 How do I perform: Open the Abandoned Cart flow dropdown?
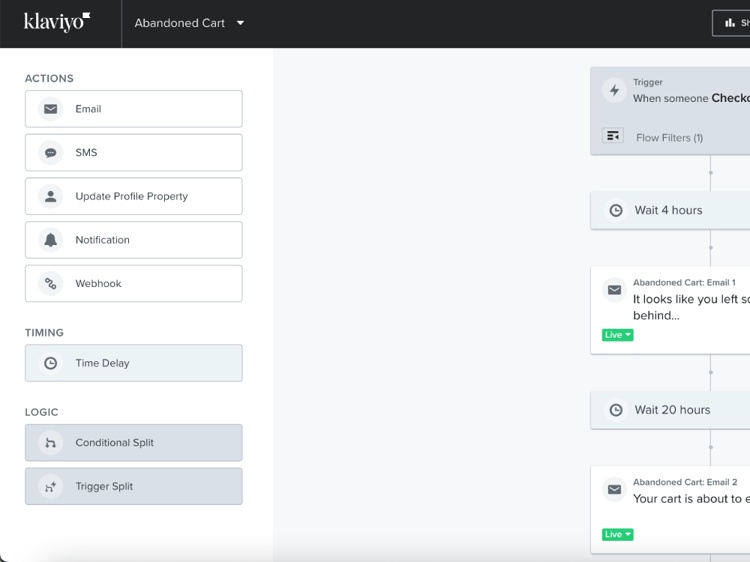(x=189, y=23)
